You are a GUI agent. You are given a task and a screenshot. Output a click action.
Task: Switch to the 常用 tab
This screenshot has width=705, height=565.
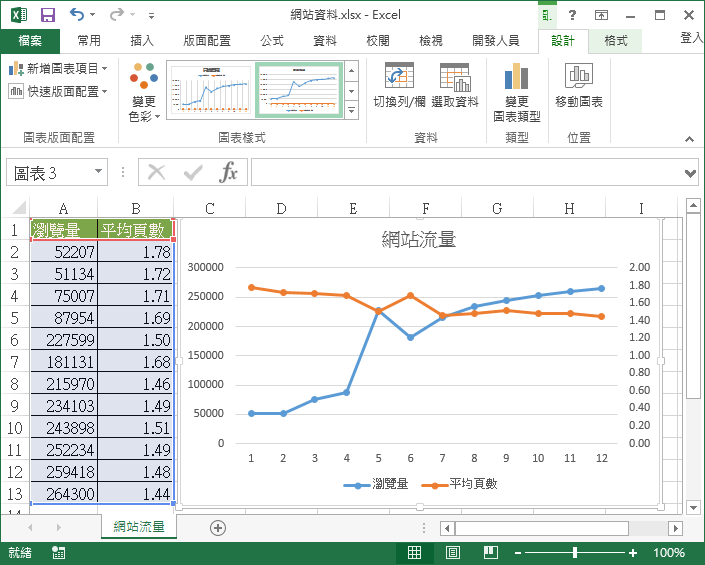[89, 41]
